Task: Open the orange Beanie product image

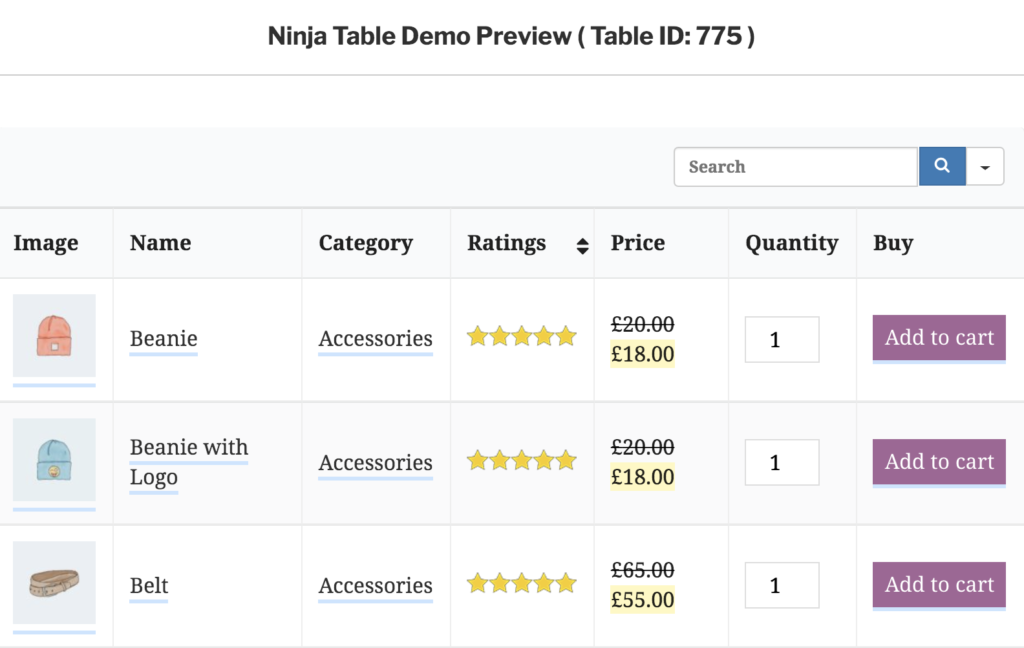Action: 54,336
